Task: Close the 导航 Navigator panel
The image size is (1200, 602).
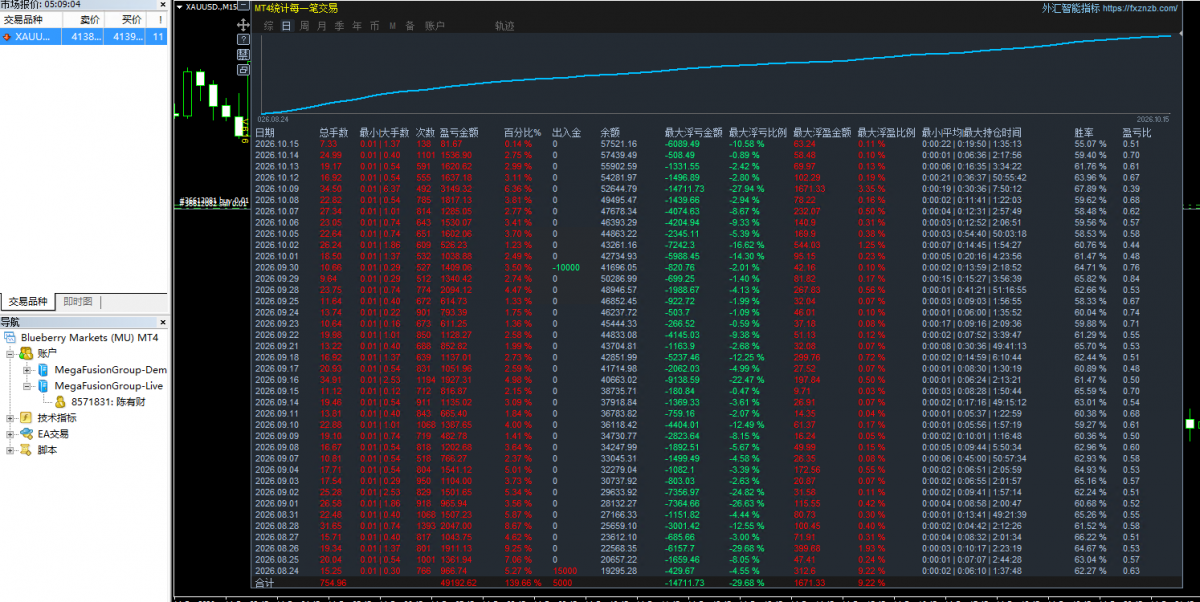Action: point(164,322)
